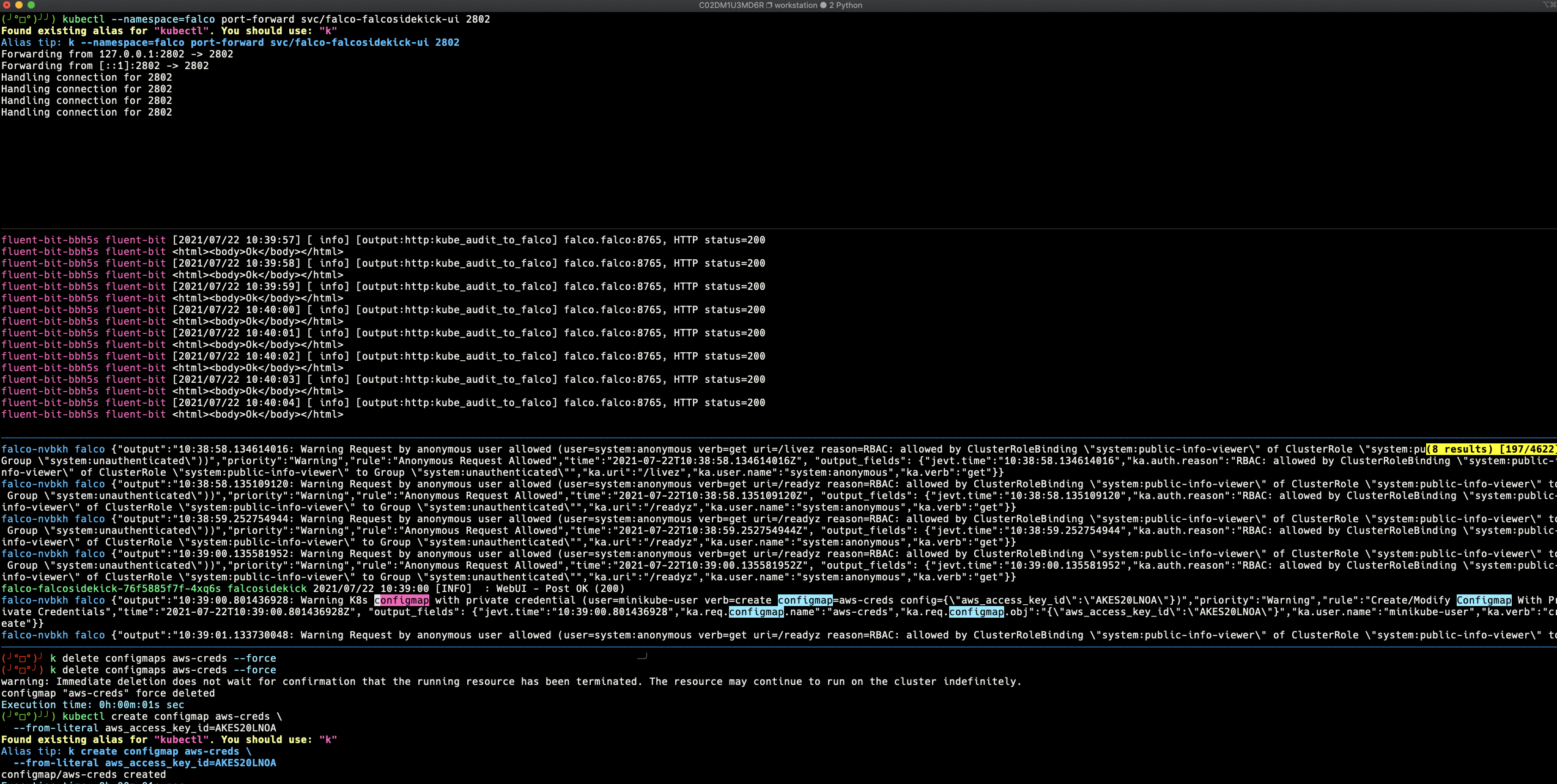Click the hostname C02M1U3MD6R in the title bar

click(732, 5)
